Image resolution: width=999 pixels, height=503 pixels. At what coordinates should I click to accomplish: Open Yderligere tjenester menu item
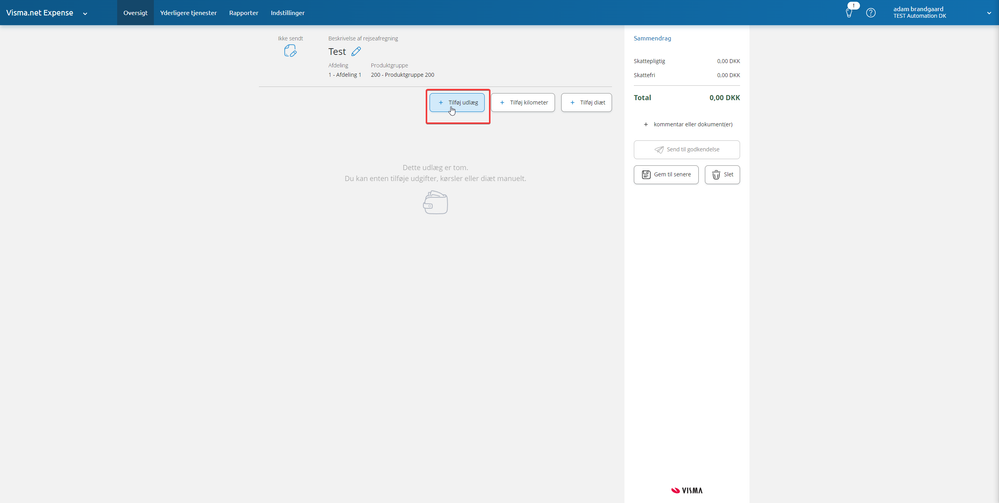pos(188,13)
